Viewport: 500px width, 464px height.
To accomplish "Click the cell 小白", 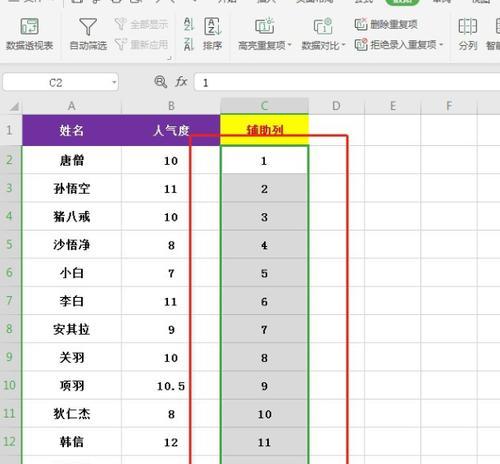I will pyautogui.click(x=72, y=273).
